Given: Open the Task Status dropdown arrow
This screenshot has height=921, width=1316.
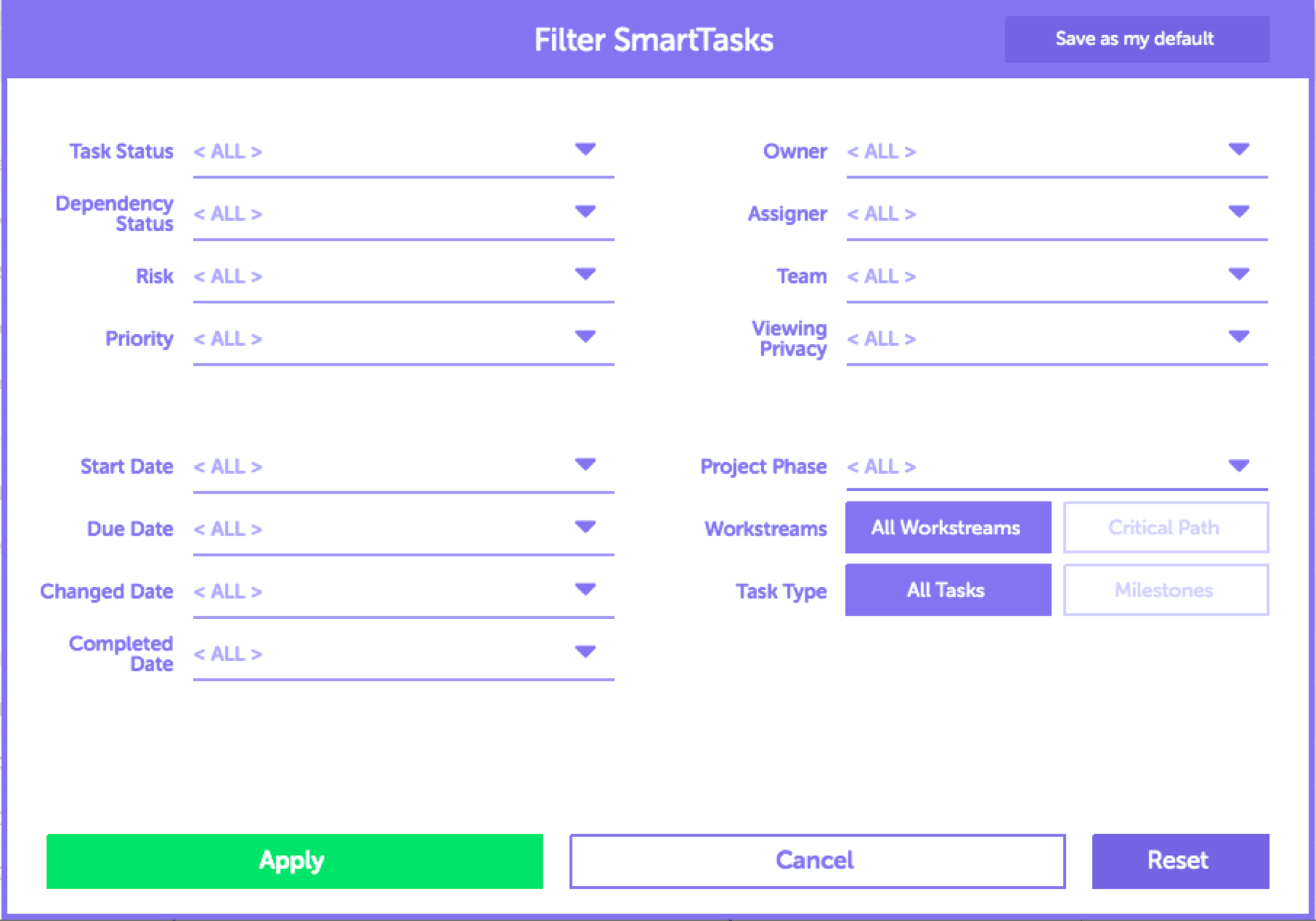Looking at the screenshot, I should (x=585, y=150).
